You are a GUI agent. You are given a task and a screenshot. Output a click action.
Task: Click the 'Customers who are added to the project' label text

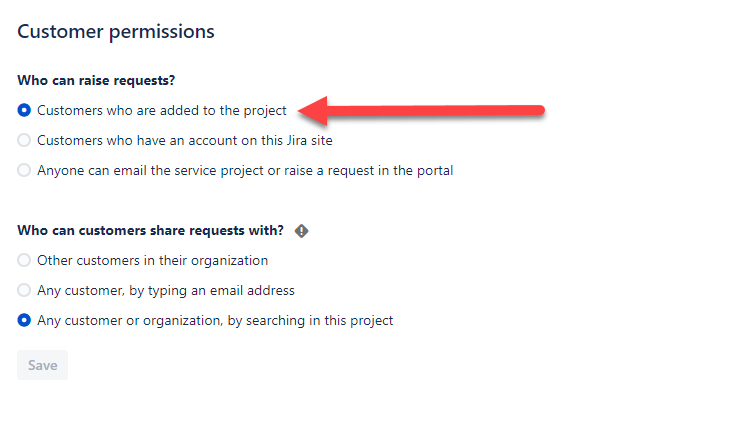pyautogui.click(x=161, y=110)
